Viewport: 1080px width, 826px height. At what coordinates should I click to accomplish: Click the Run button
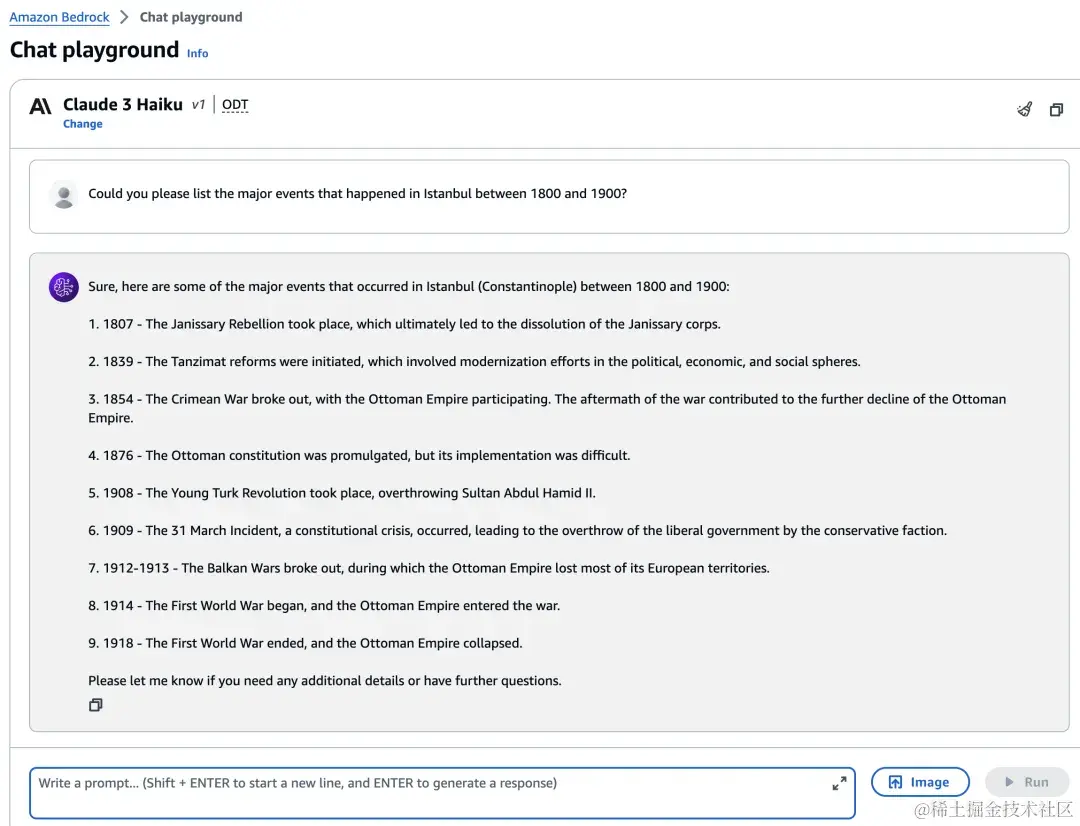[1027, 782]
